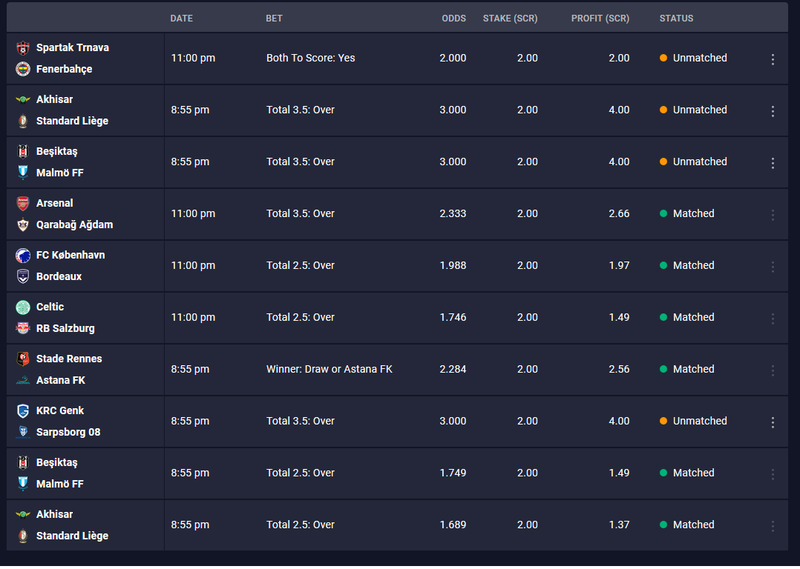This screenshot has width=800, height=569.
Task: Click the FC København club logo
Action: pyautogui.click(x=22, y=255)
